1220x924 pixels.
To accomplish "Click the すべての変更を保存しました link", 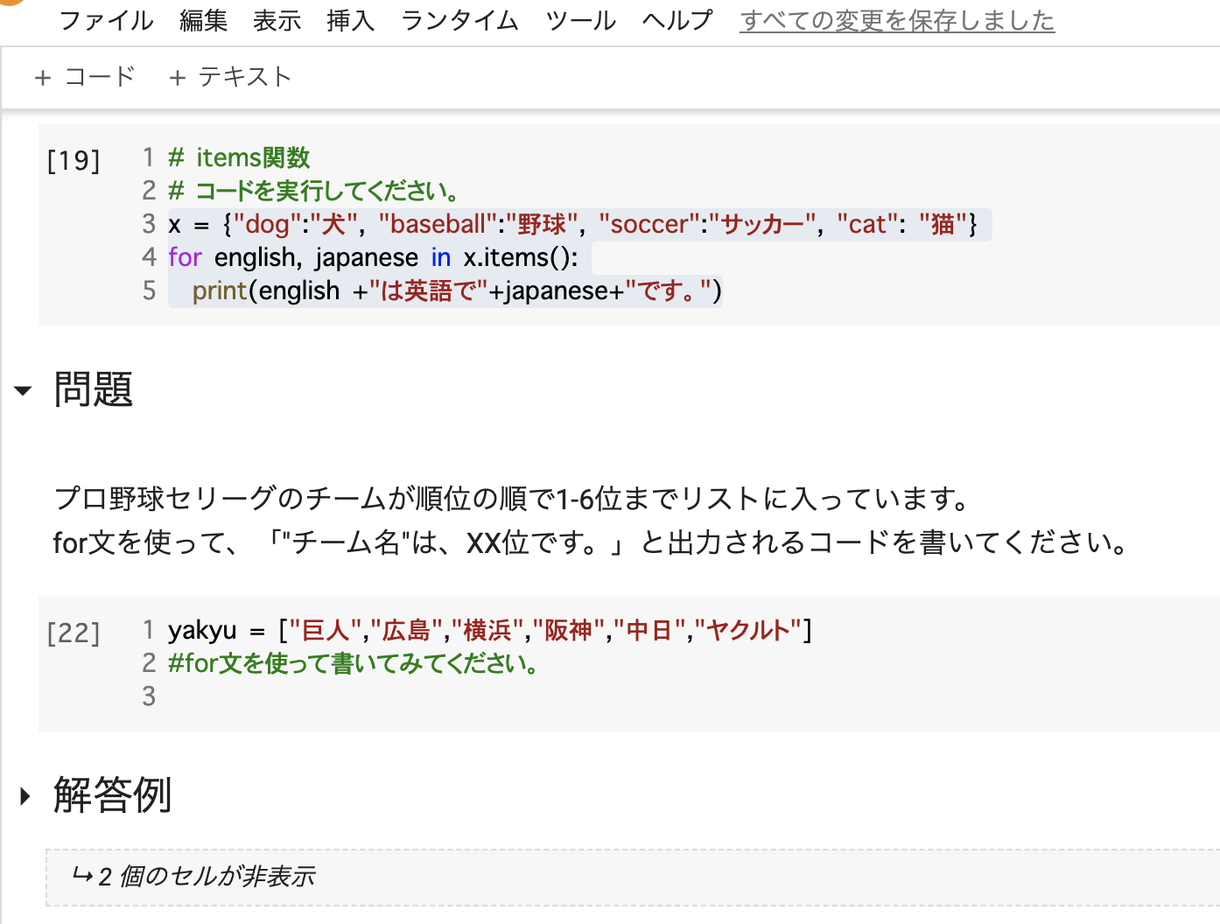I will 896,21.
